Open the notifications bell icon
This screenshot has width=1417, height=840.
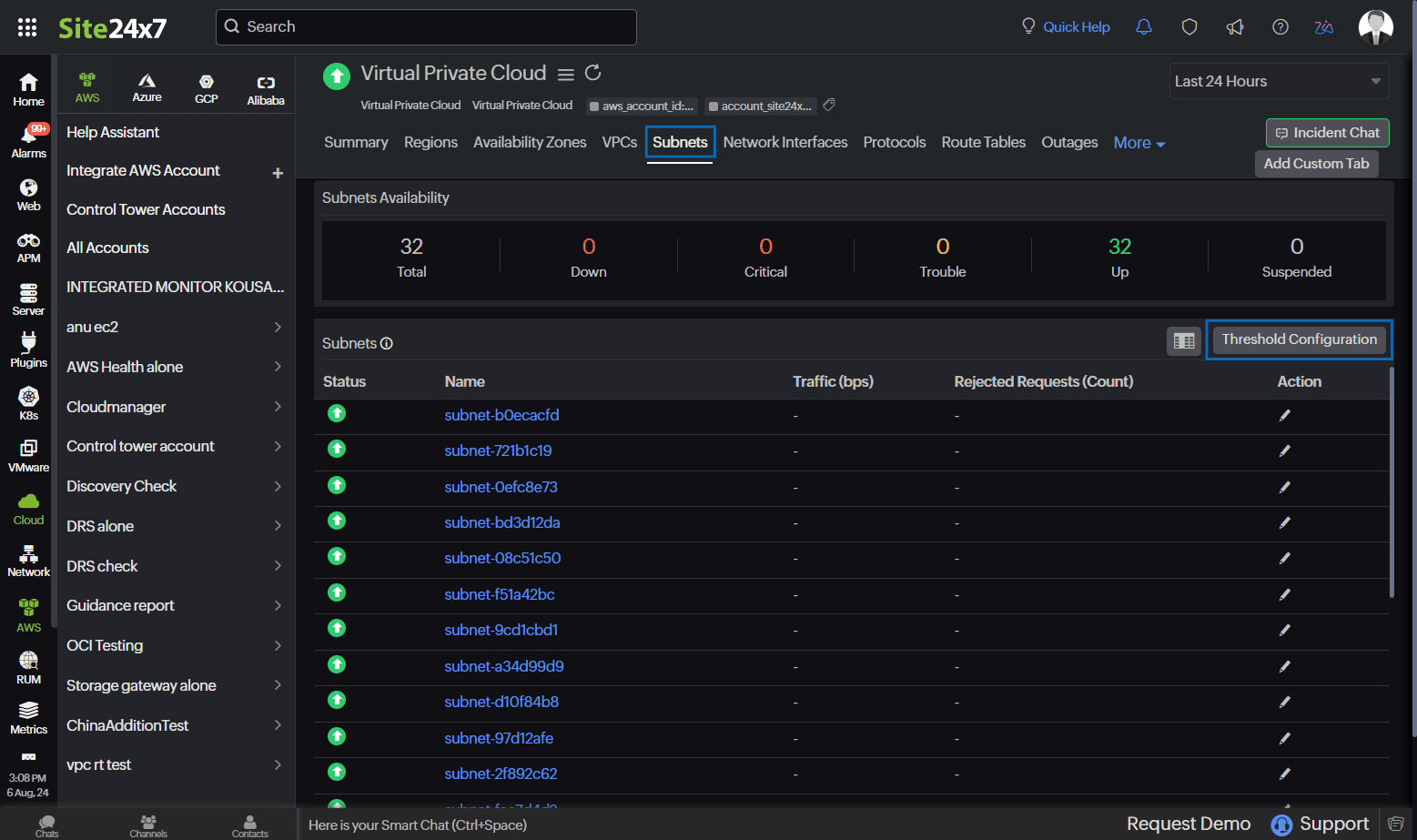(x=1144, y=27)
